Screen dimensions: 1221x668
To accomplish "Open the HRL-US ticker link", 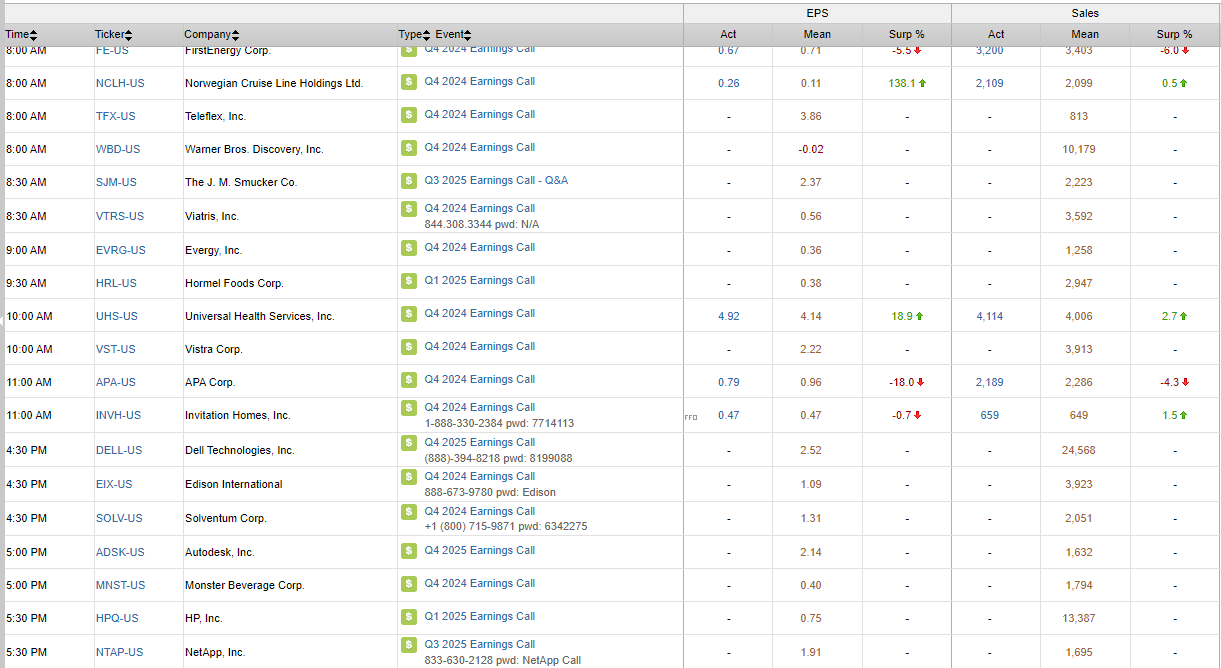I will point(116,283).
